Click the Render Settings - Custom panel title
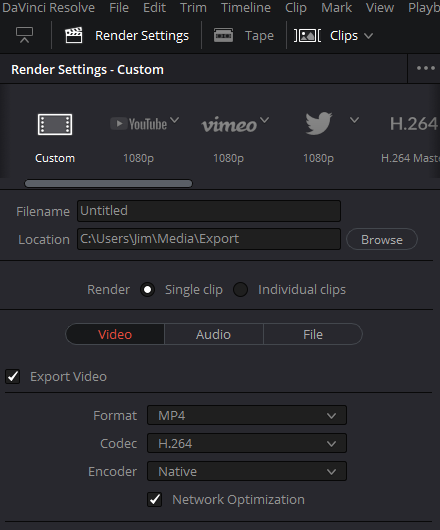The height and width of the screenshot is (530, 440). click(x=88, y=70)
